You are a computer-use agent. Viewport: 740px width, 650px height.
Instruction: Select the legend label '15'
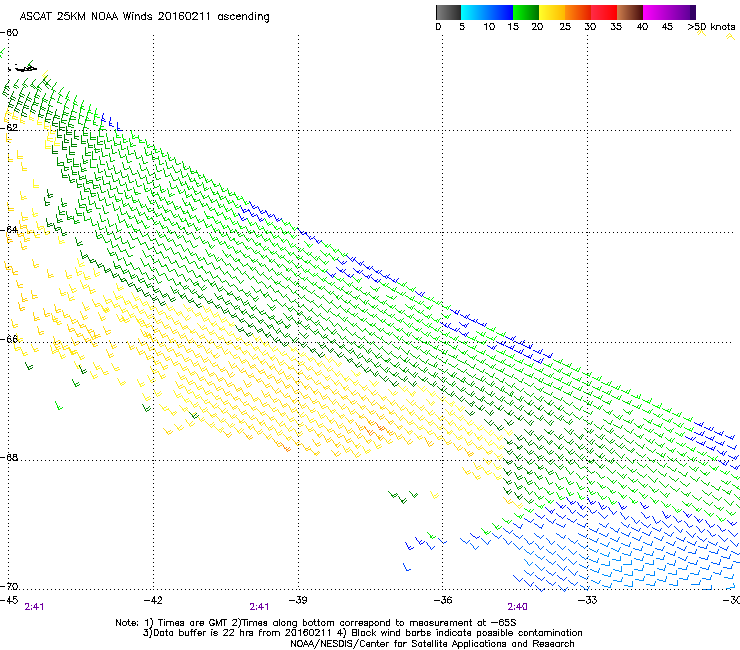pos(513,27)
